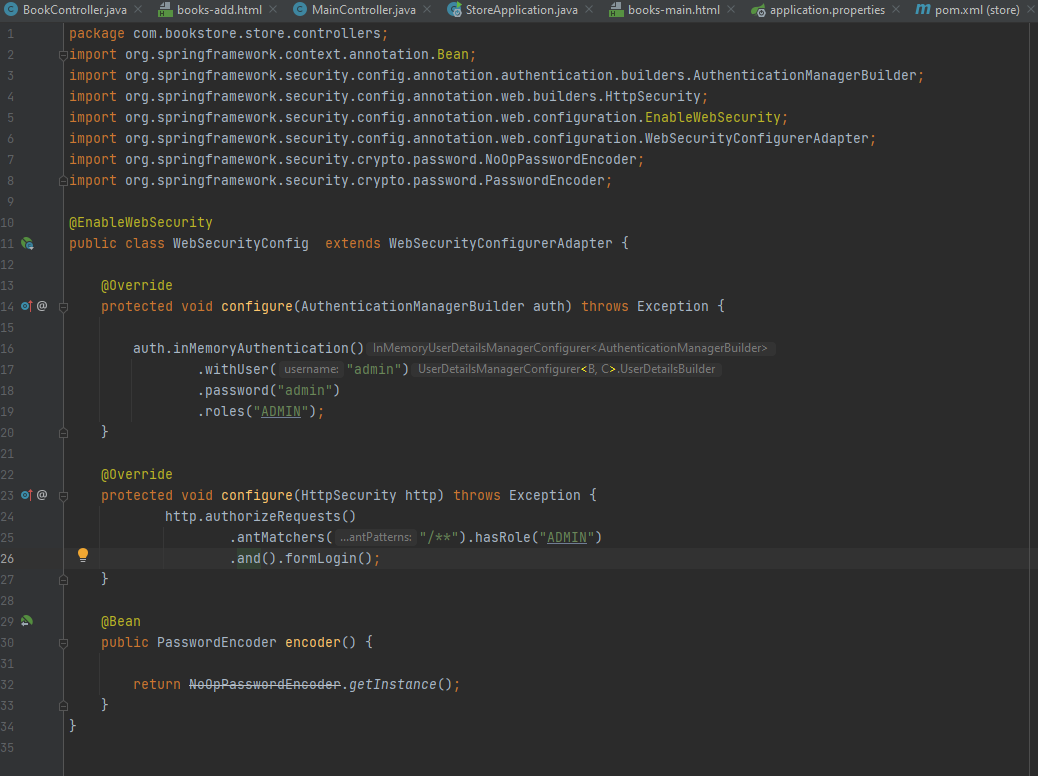Click the Maven icon on pom.xml tab

click(x=923, y=9)
